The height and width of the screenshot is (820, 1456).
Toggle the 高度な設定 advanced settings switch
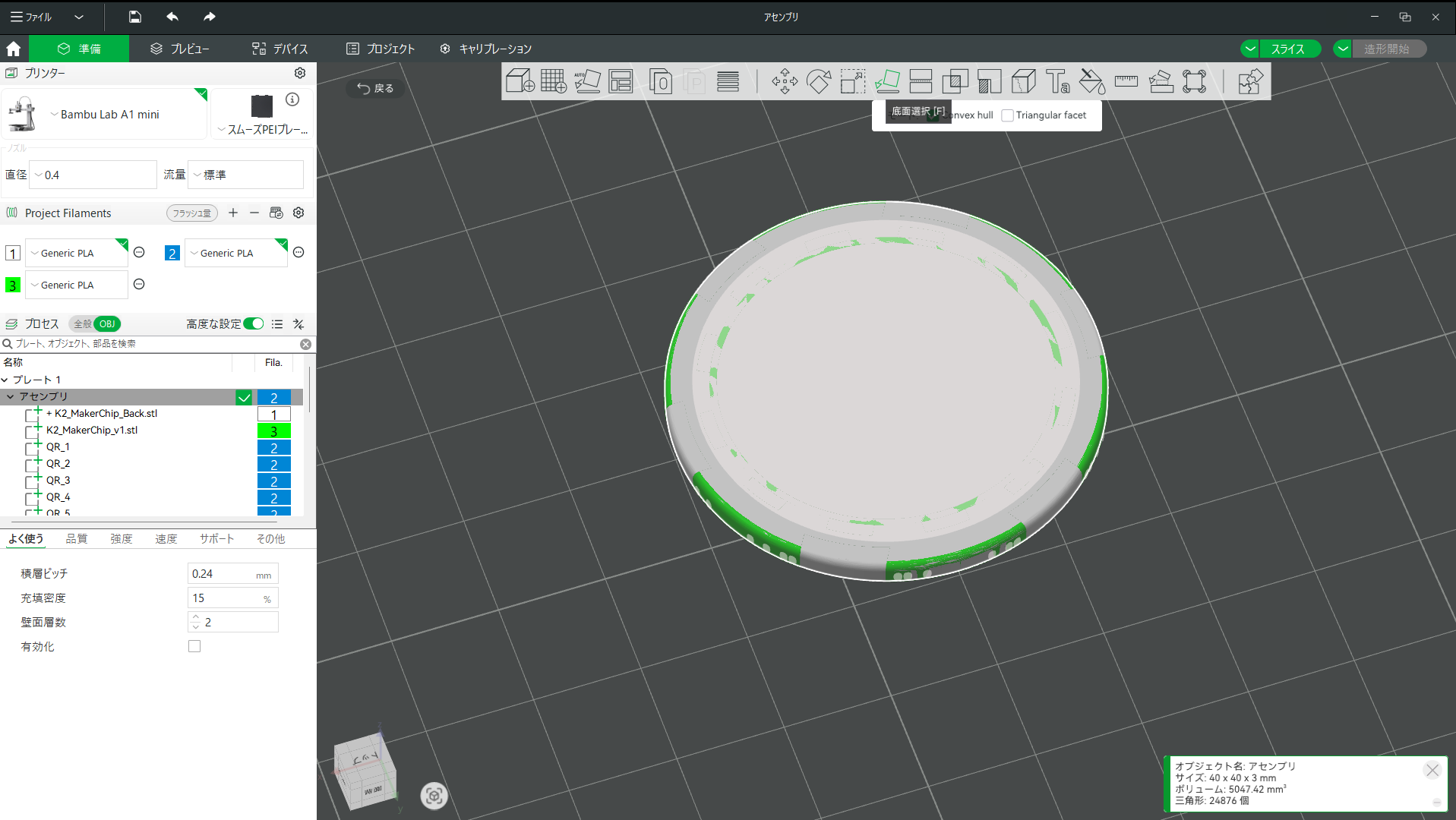coord(254,324)
